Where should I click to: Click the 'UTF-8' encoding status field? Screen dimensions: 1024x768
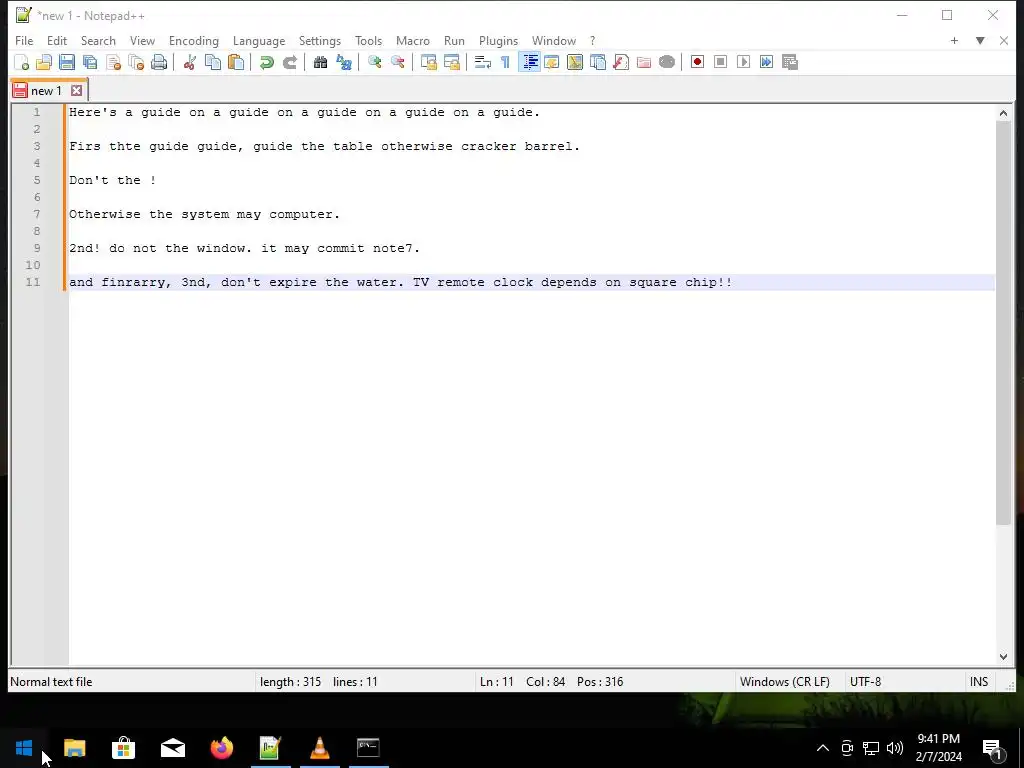coord(865,682)
